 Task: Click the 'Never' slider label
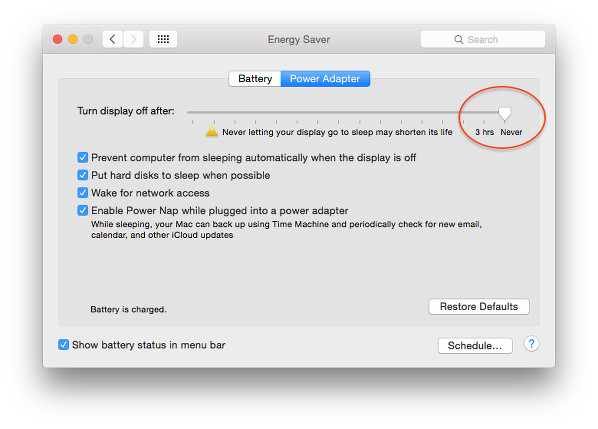click(x=511, y=132)
